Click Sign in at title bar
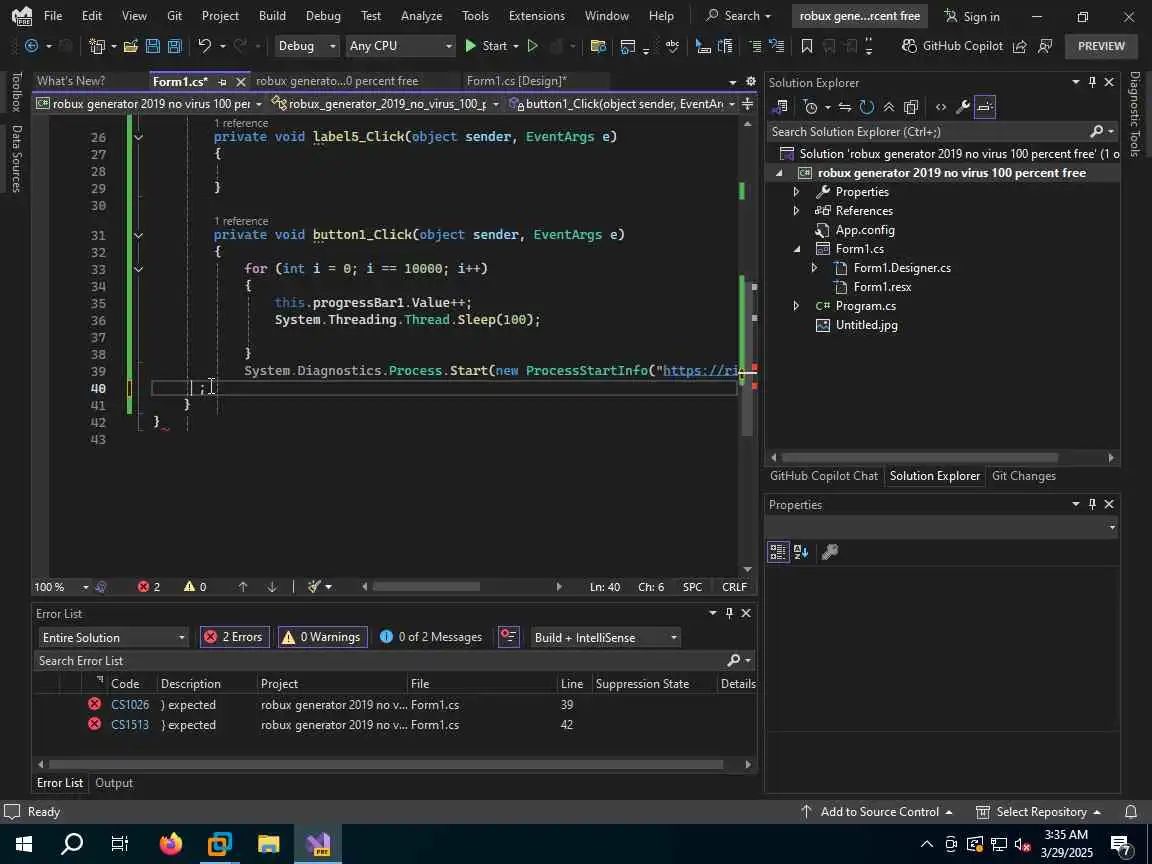Image resolution: width=1152 pixels, height=864 pixels. [972, 16]
